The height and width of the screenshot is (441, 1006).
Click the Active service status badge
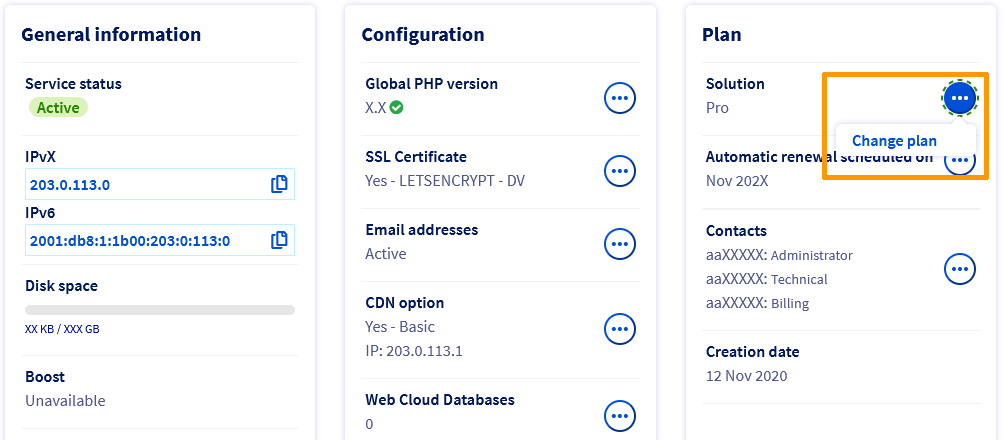58,108
